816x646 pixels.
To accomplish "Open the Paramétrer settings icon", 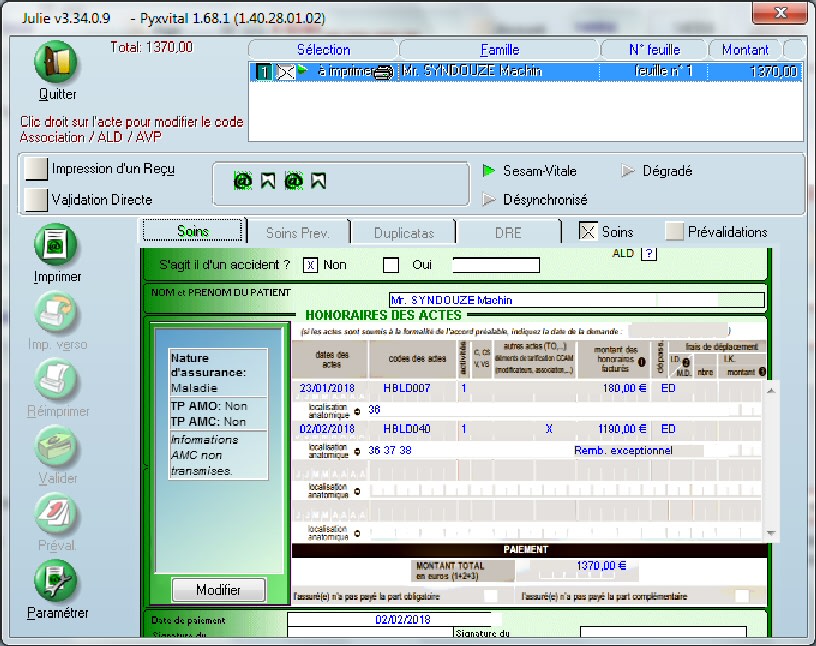I will [x=56, y=581].
